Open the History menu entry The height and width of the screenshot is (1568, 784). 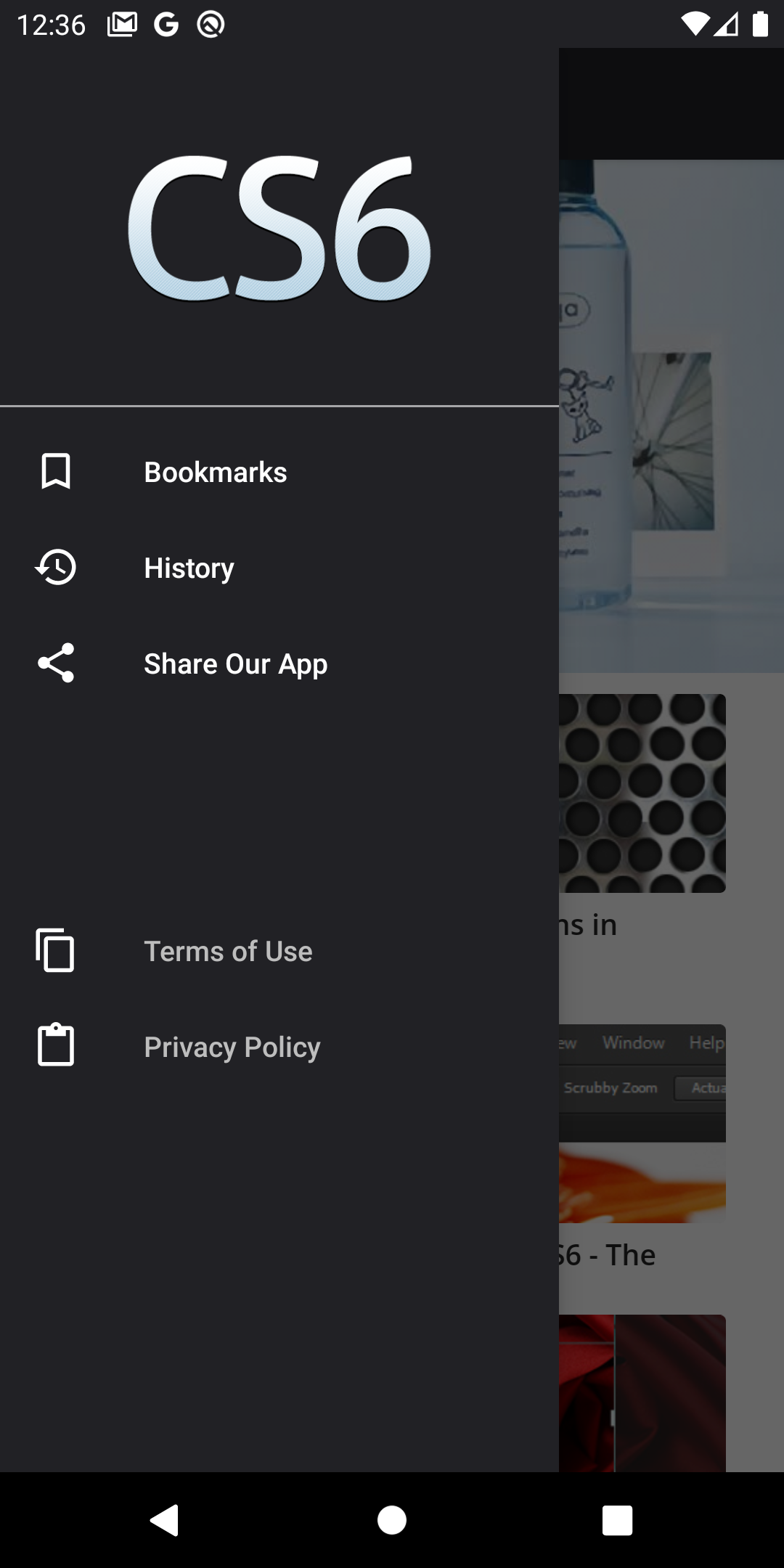279,568
